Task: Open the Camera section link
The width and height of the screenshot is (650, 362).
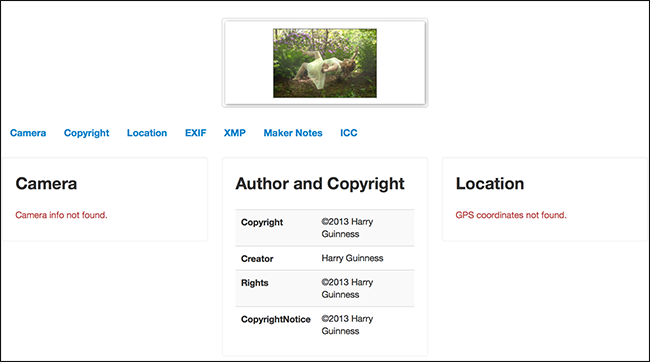Action: tap(28, 133)
